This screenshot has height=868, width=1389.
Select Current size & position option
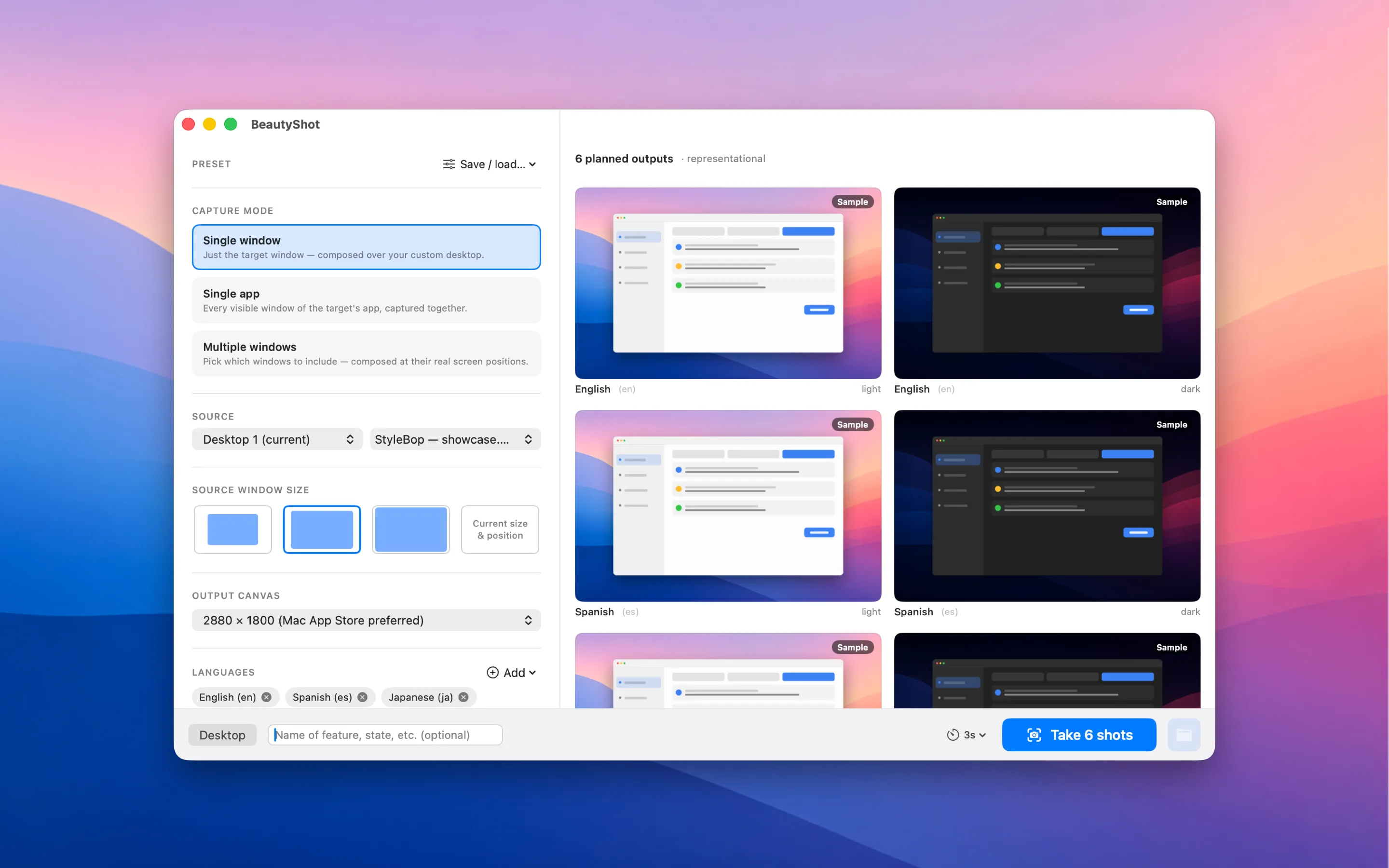click(x=500, y=529)
